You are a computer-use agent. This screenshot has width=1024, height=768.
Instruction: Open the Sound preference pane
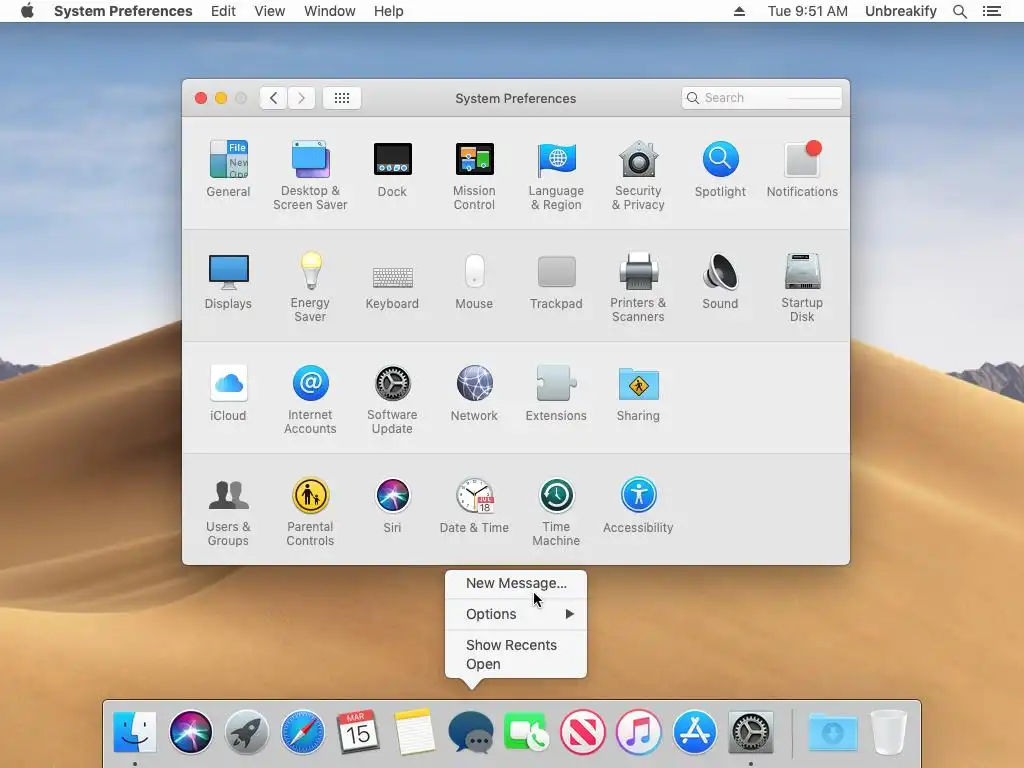[720, 281]
